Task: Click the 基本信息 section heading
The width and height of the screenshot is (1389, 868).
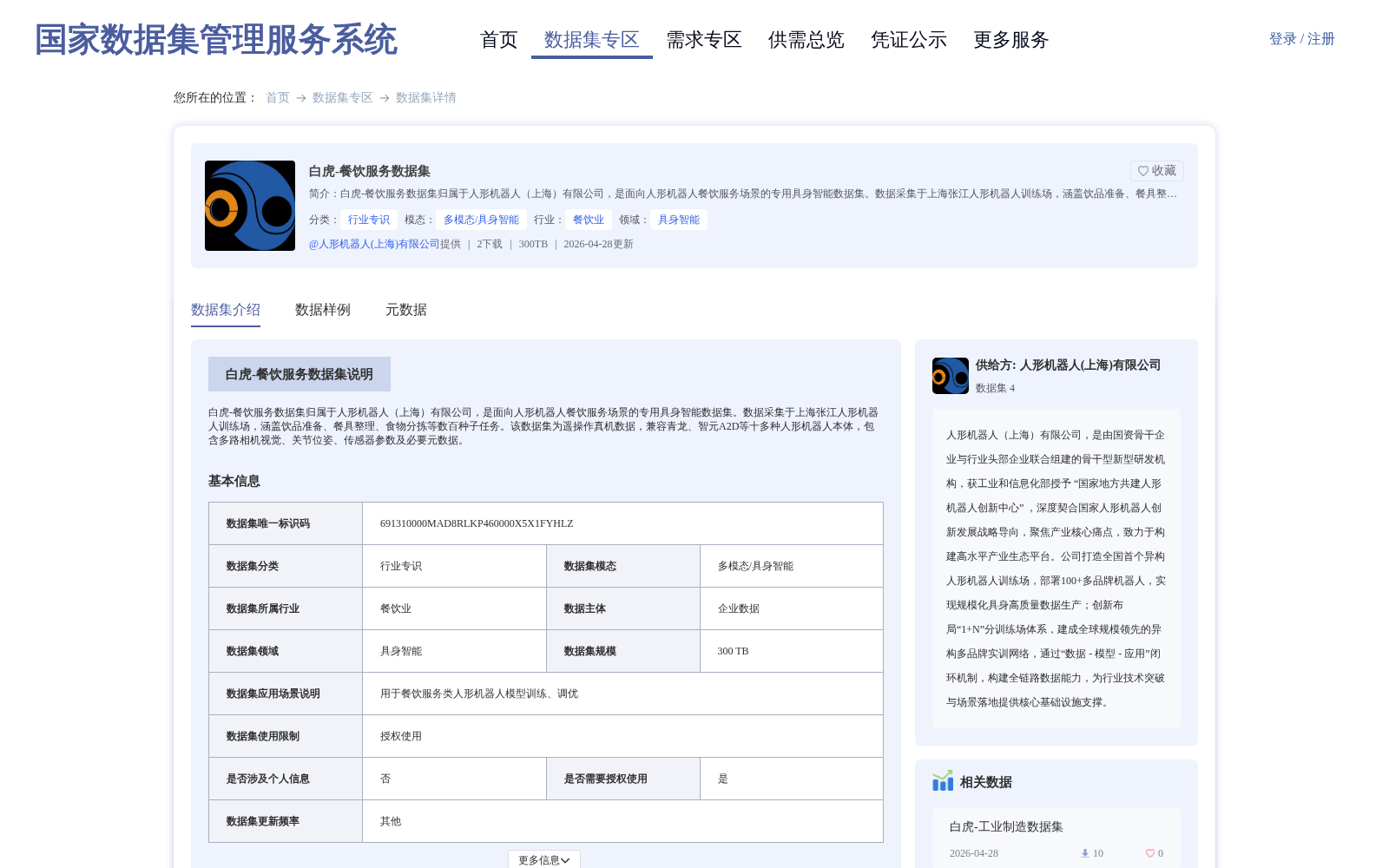Action: [234, 481]
